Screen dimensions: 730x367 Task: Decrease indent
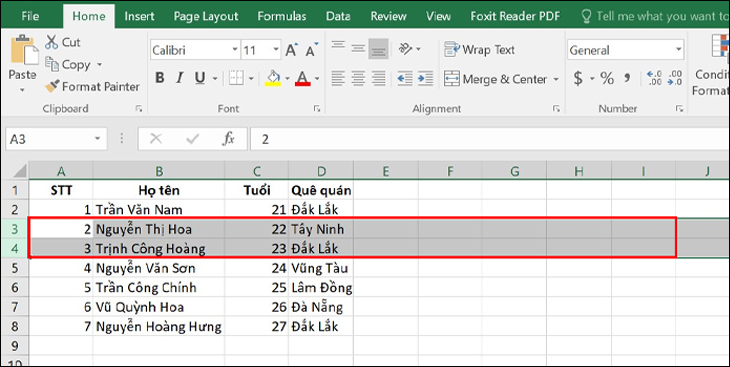[x=405, y=78]
